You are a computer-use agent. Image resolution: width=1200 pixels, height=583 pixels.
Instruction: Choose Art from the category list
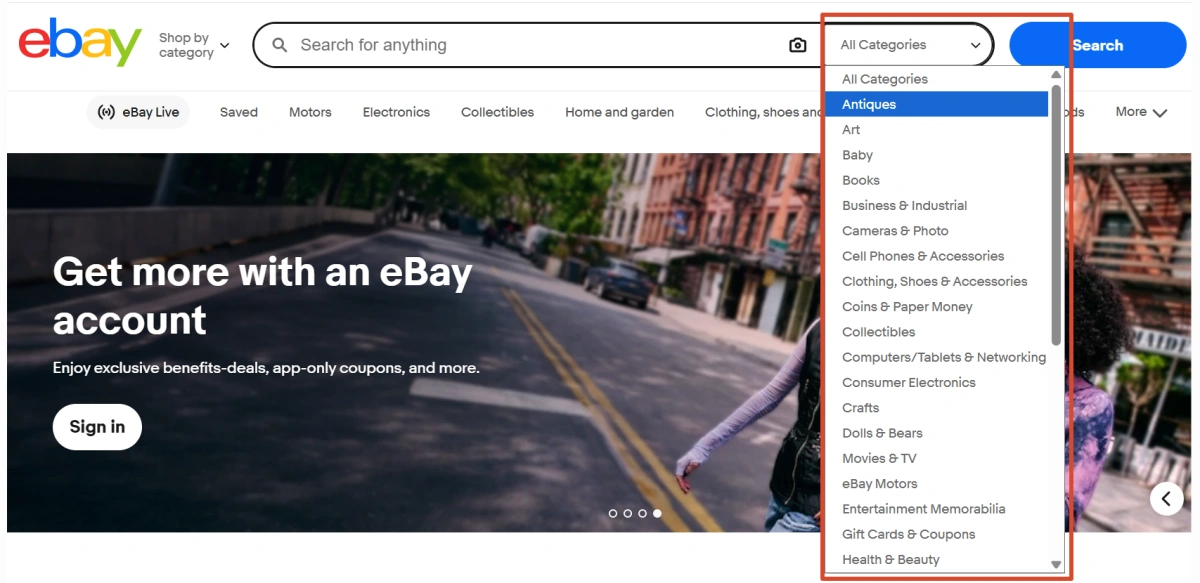pyautogui.click(x=936, y=130)
